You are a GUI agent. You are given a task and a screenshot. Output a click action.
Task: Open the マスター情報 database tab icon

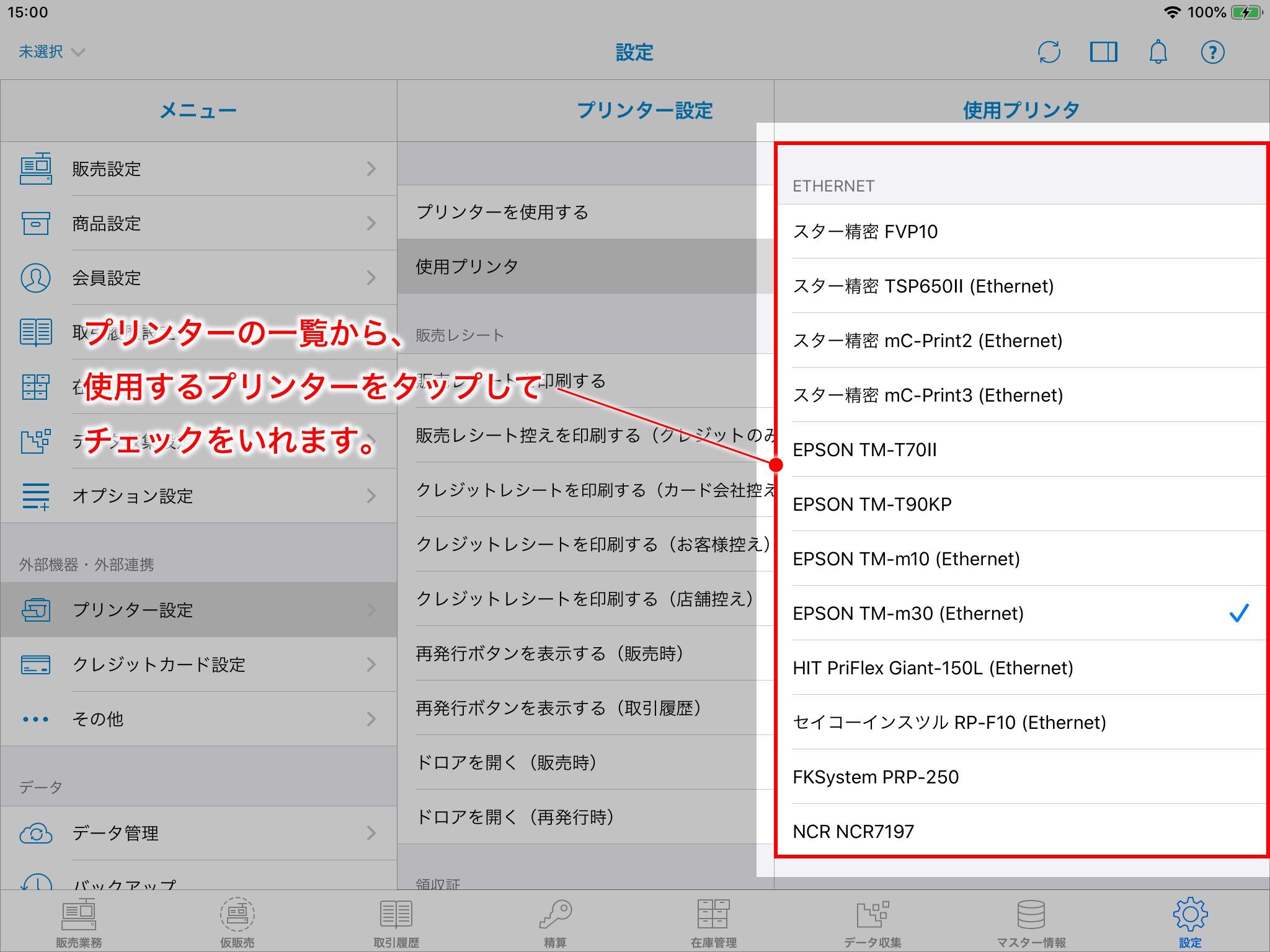[x=1031, y=915]
